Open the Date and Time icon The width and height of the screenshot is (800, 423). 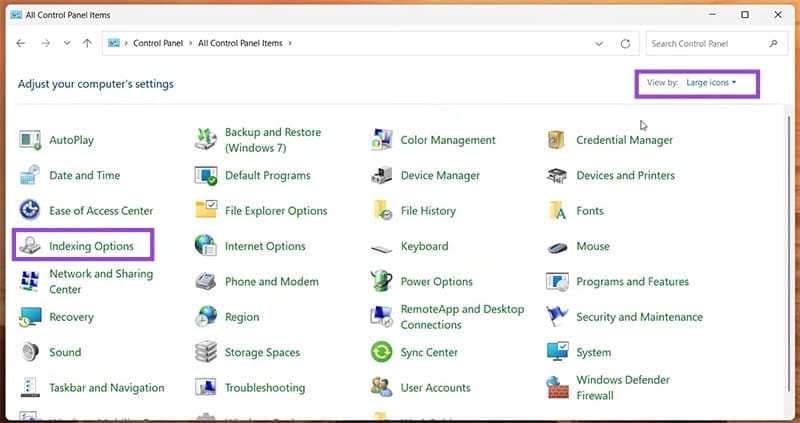[x=30, y=175]
